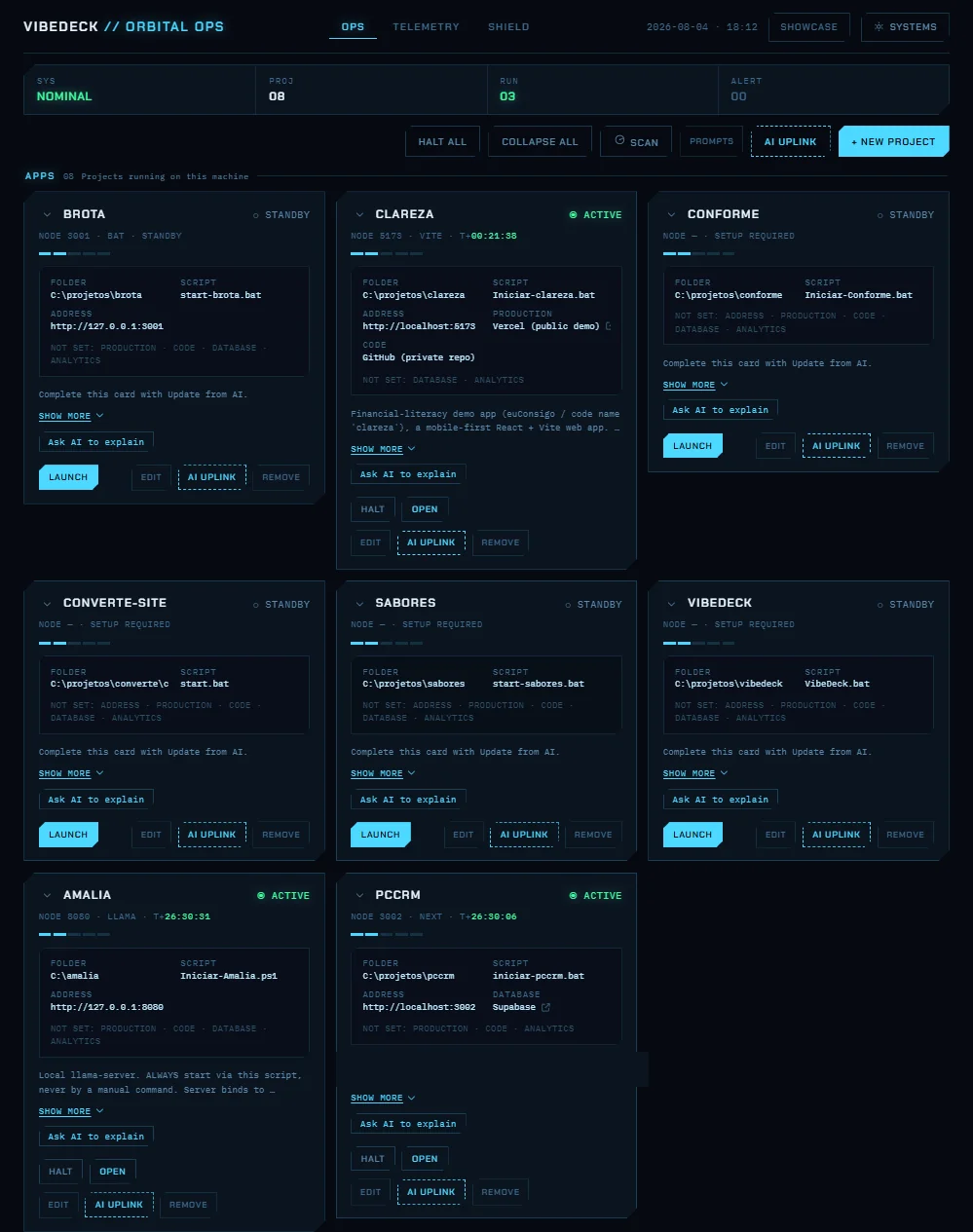Expand SHOW MORE in the SABORES card

point(383,773)
